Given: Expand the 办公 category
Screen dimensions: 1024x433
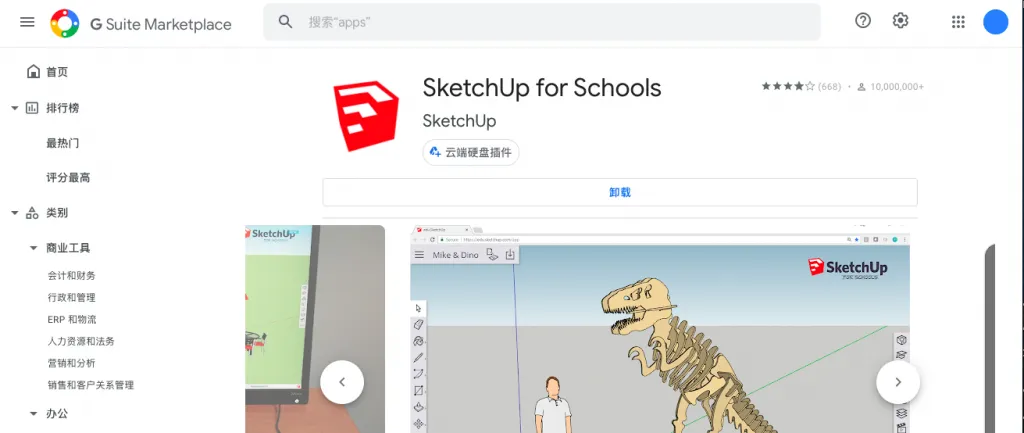Looking at the screenshot, I should (32, 413).
